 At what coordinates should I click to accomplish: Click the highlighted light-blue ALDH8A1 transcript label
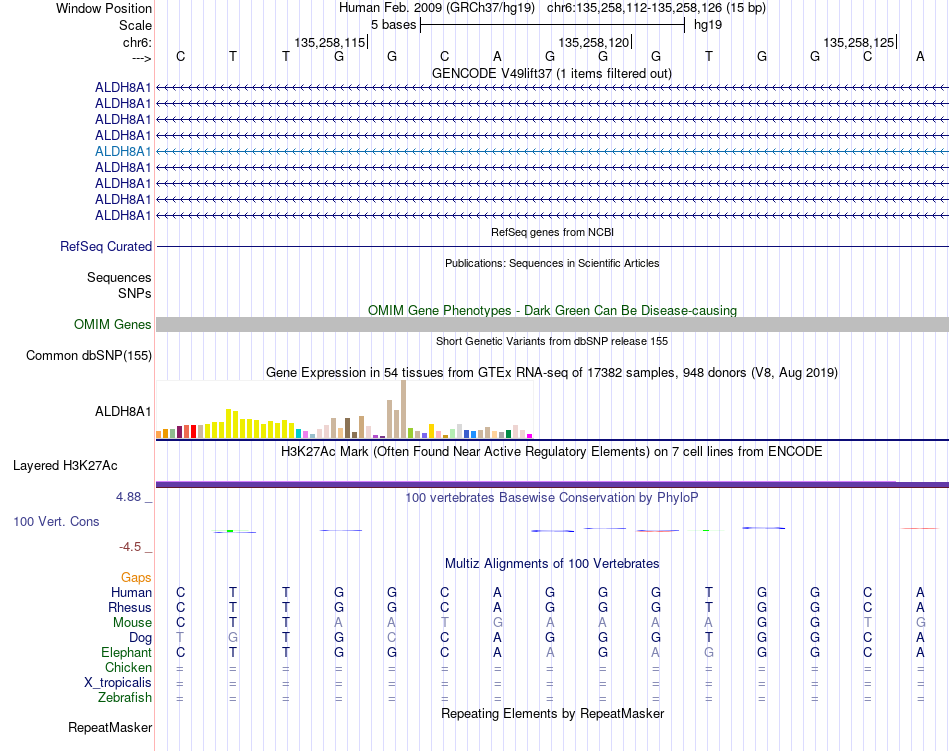point(123,151)
